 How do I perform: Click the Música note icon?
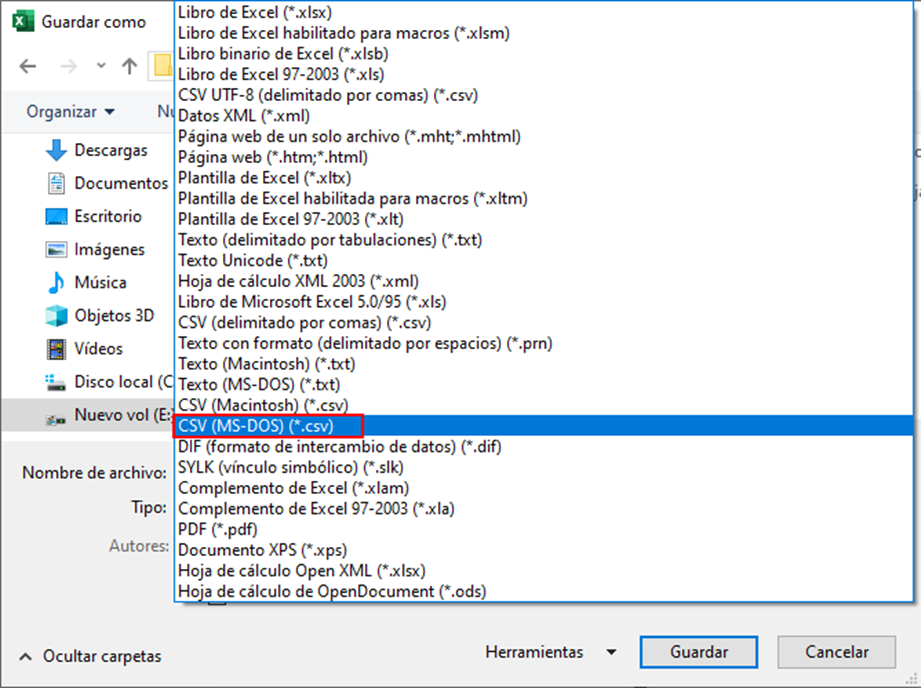[x=57, y=283]
